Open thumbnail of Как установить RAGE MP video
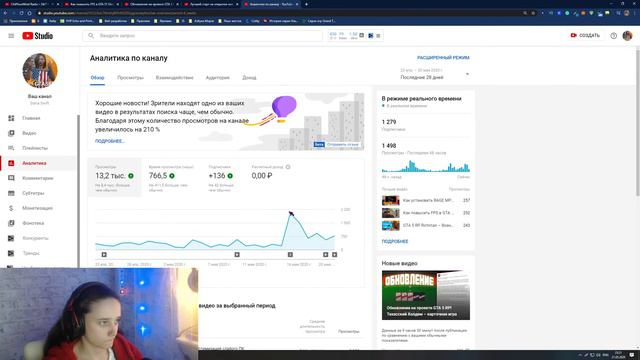 [391, 200]
